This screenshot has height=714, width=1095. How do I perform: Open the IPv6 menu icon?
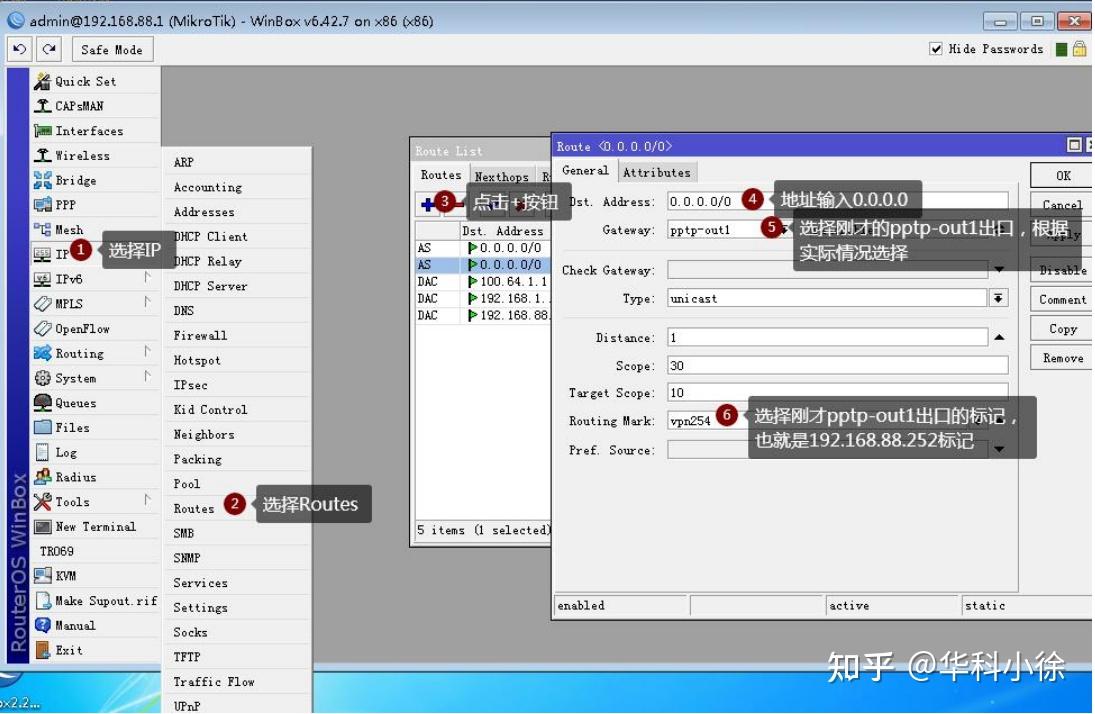click(43, 279)
